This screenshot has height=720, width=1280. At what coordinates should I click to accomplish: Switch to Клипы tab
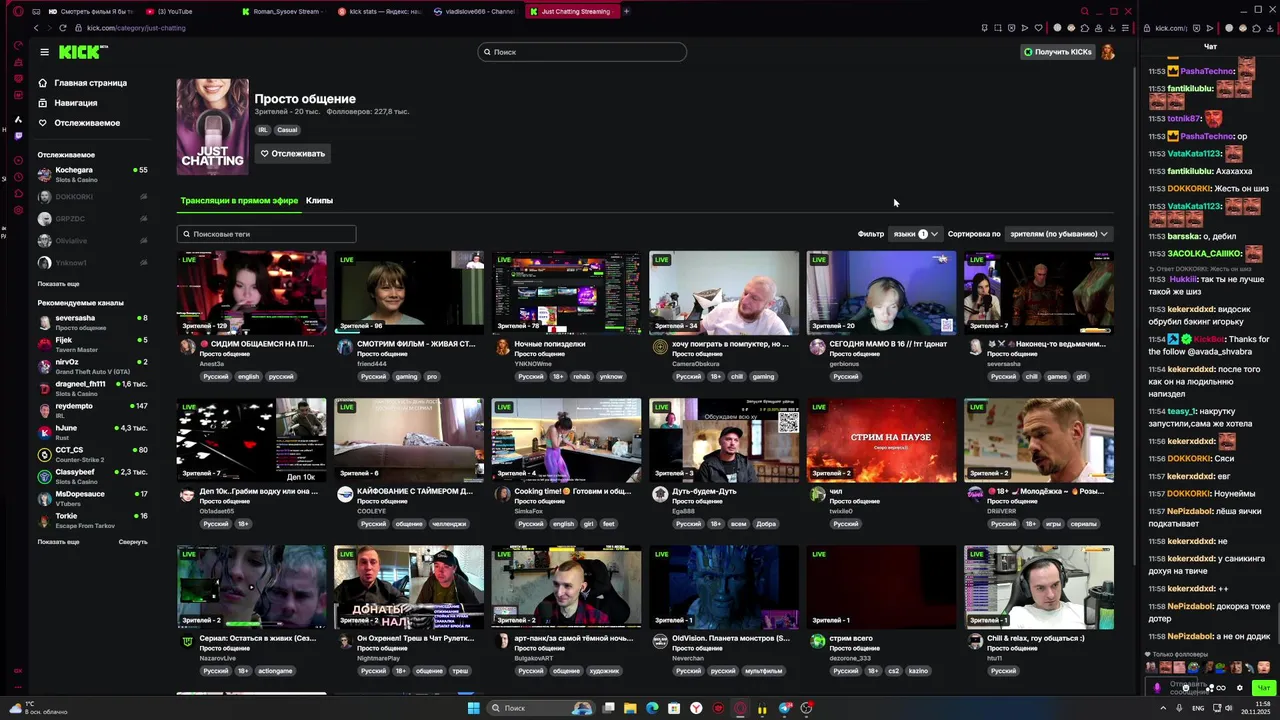coord(319,200)
